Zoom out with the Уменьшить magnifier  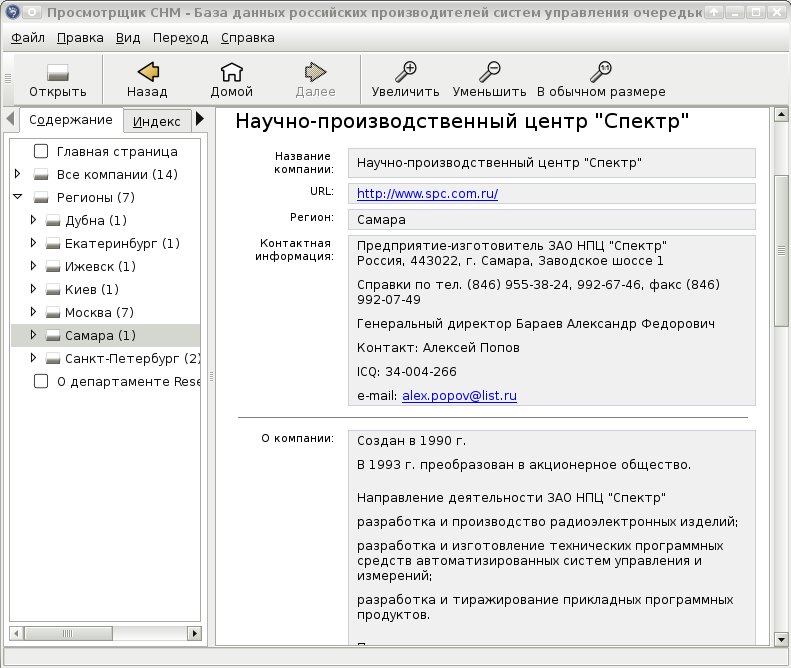click(x=489, y=72)
